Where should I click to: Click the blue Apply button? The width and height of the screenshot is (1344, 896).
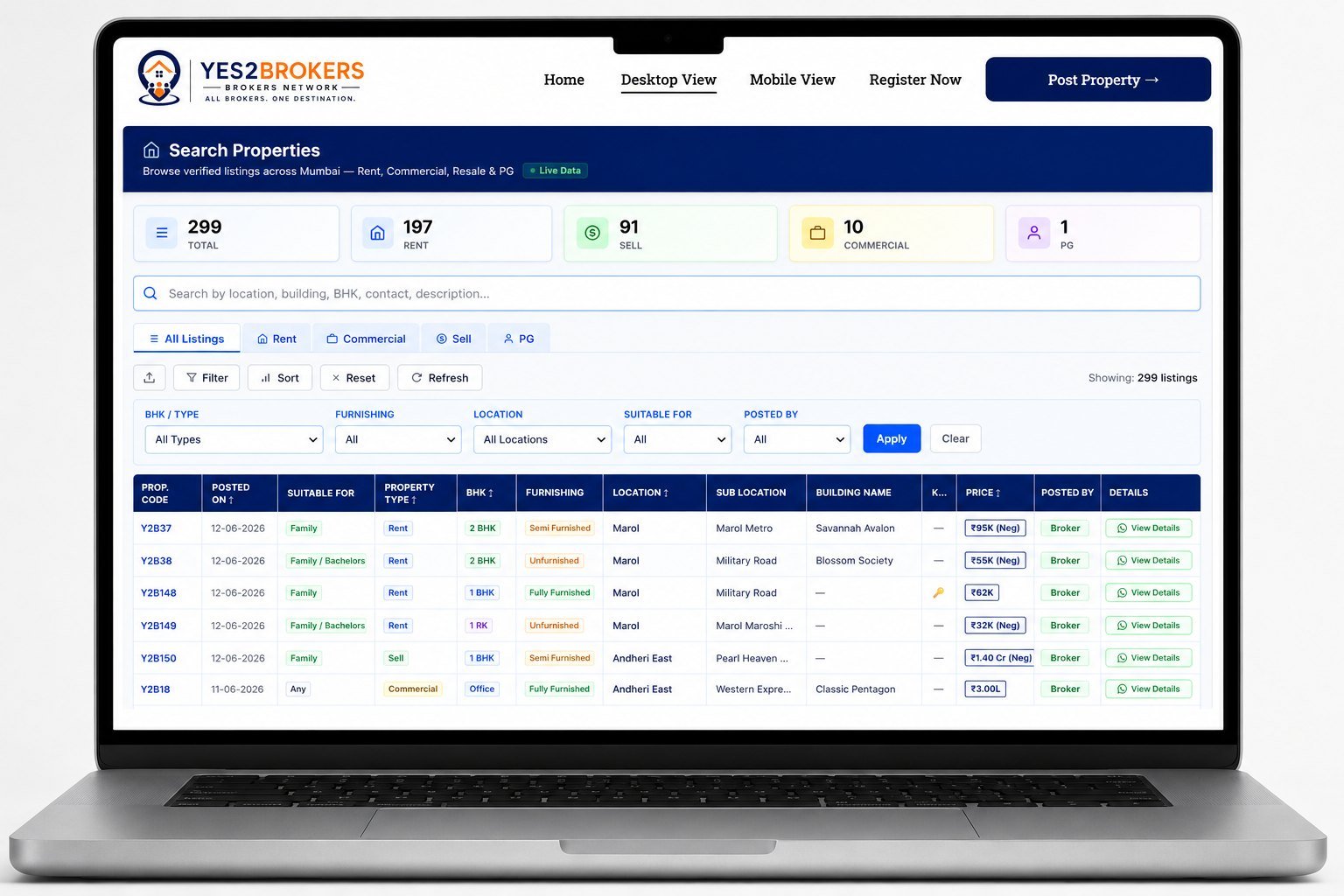coord(892,438)
